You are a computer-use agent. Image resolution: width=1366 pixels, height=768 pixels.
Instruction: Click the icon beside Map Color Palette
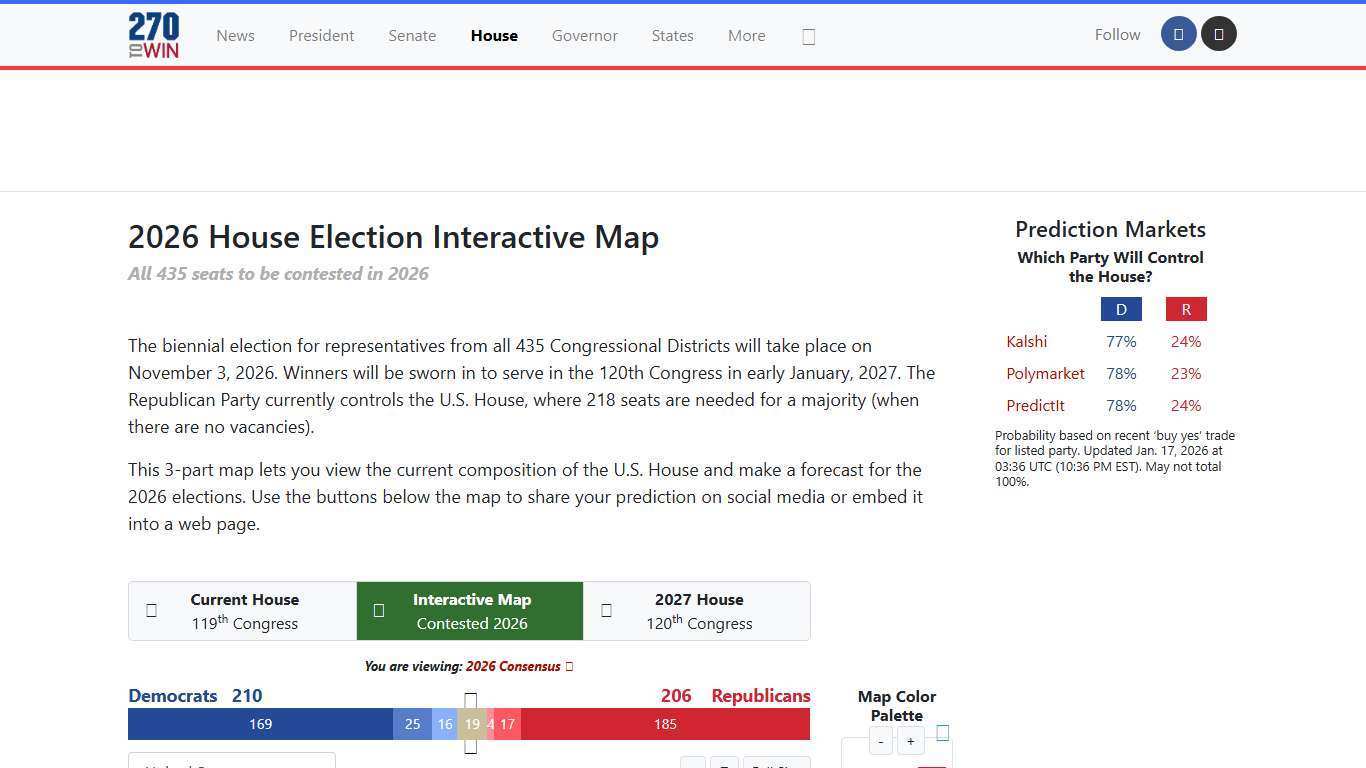pyautogui.click(x=941, y=732)
